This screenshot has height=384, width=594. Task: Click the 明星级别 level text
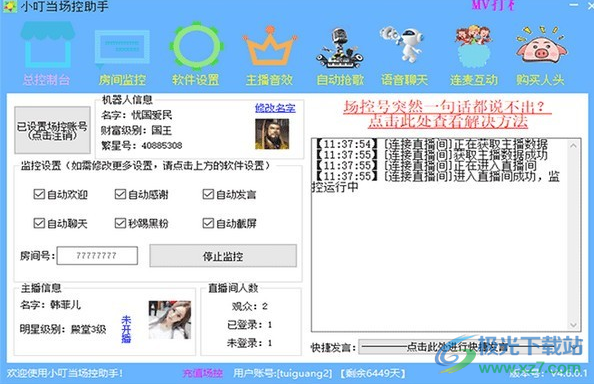63,329
